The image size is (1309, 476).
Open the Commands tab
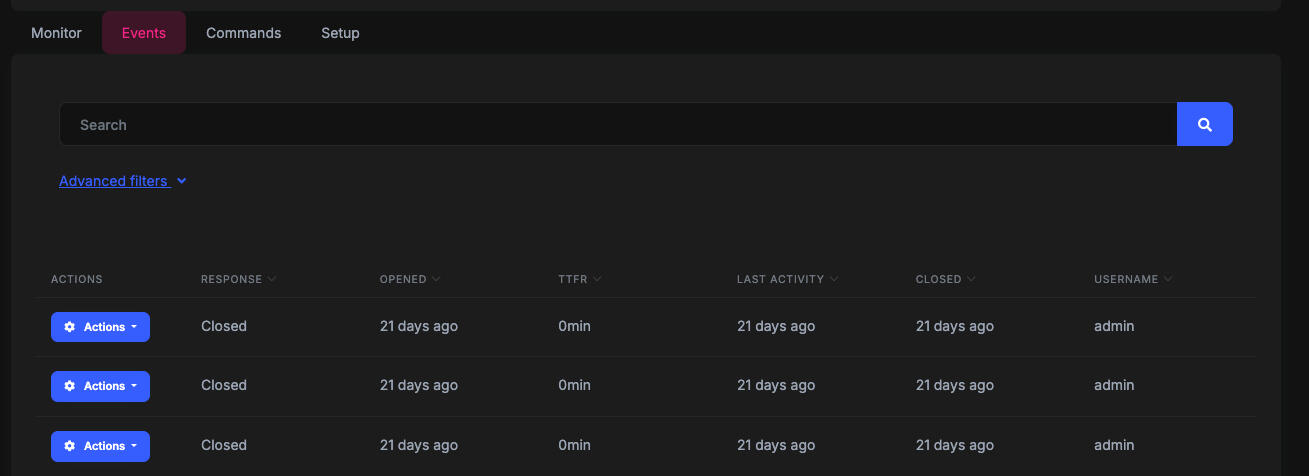[x=243, y=33]
